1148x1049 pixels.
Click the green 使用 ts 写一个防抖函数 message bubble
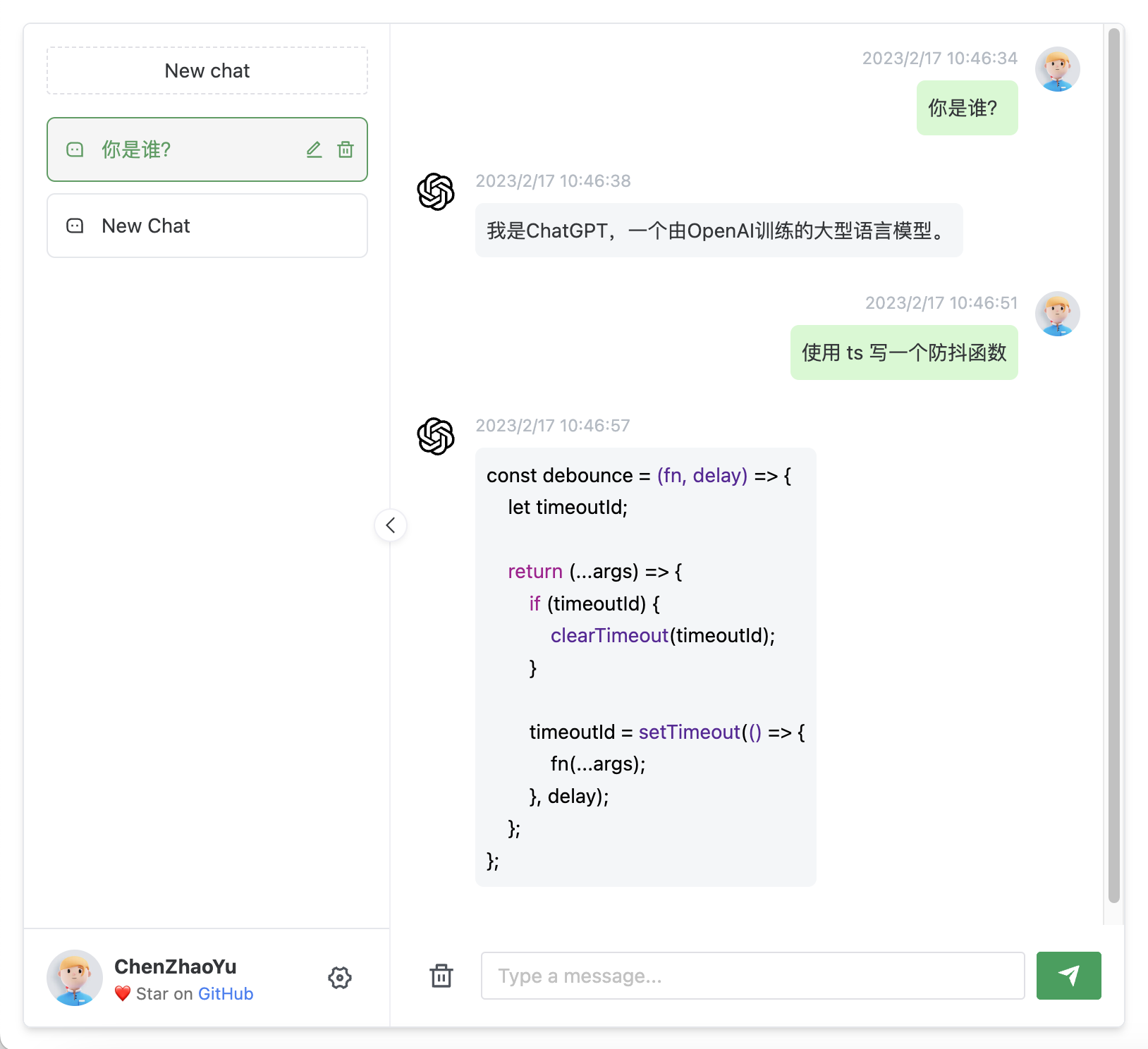[x=904, y=352]
